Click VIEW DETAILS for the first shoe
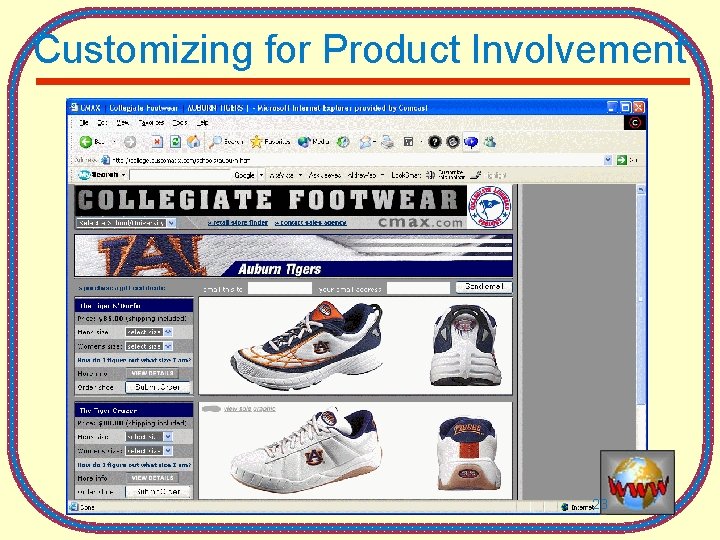The width and height of the screenshot is (720, 540). [152, 373]
